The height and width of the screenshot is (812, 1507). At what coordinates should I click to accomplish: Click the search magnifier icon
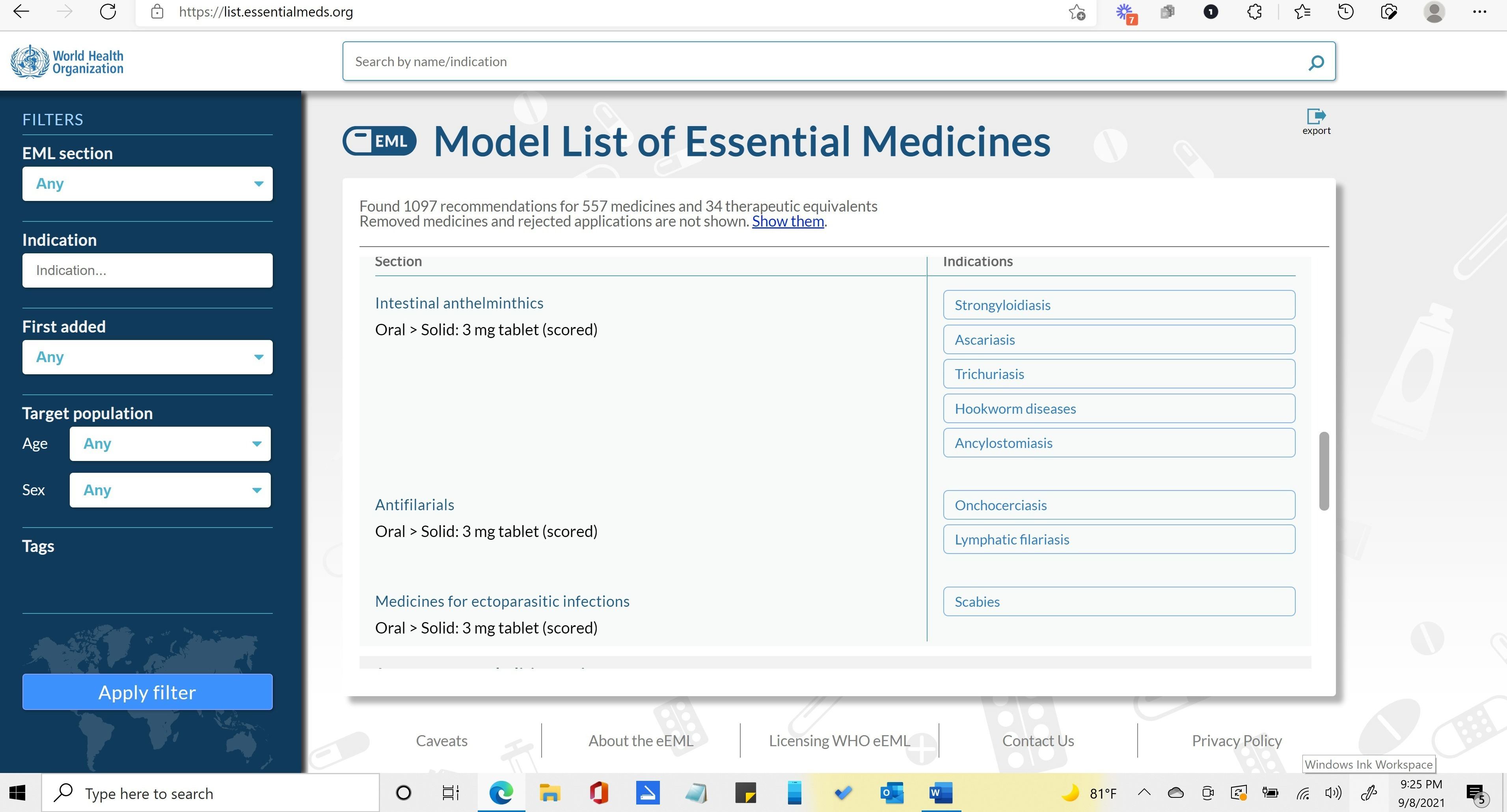click(x=1316, y=62)
